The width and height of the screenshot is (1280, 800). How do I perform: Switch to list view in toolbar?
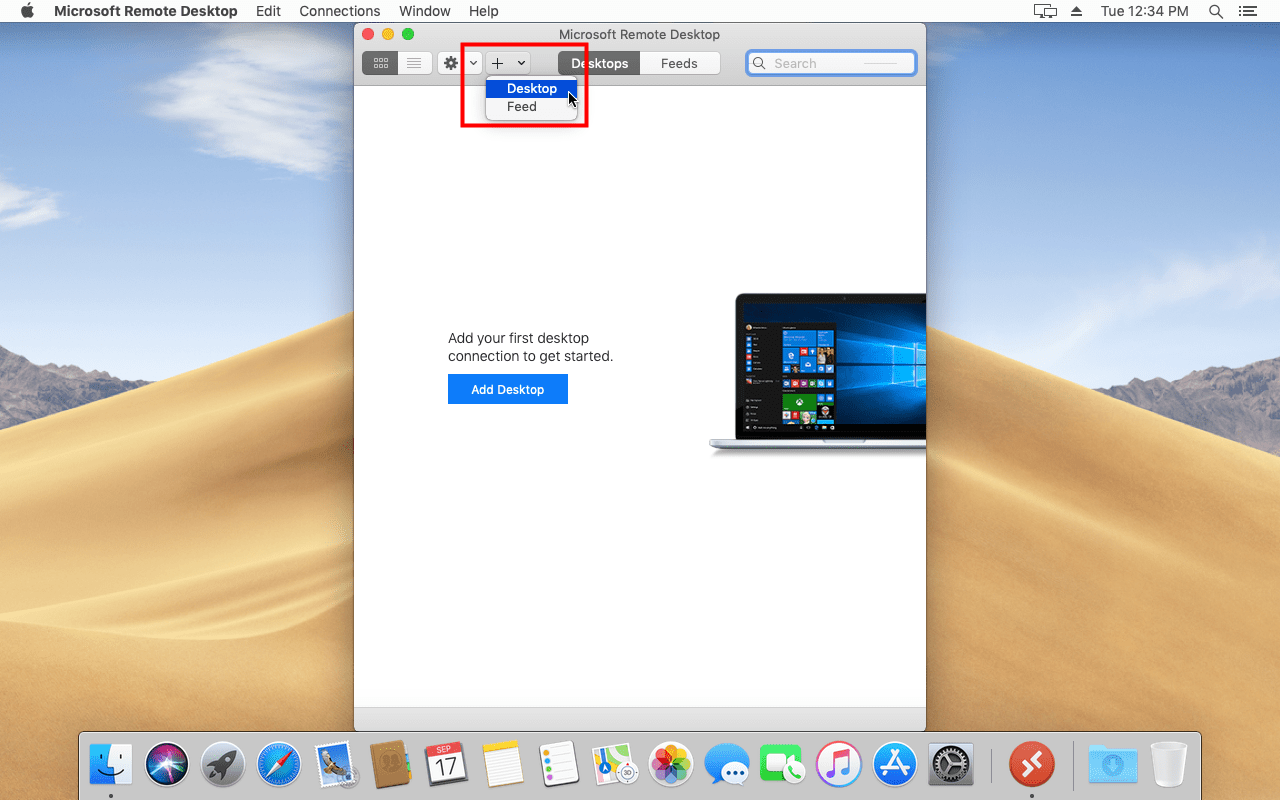414,63
